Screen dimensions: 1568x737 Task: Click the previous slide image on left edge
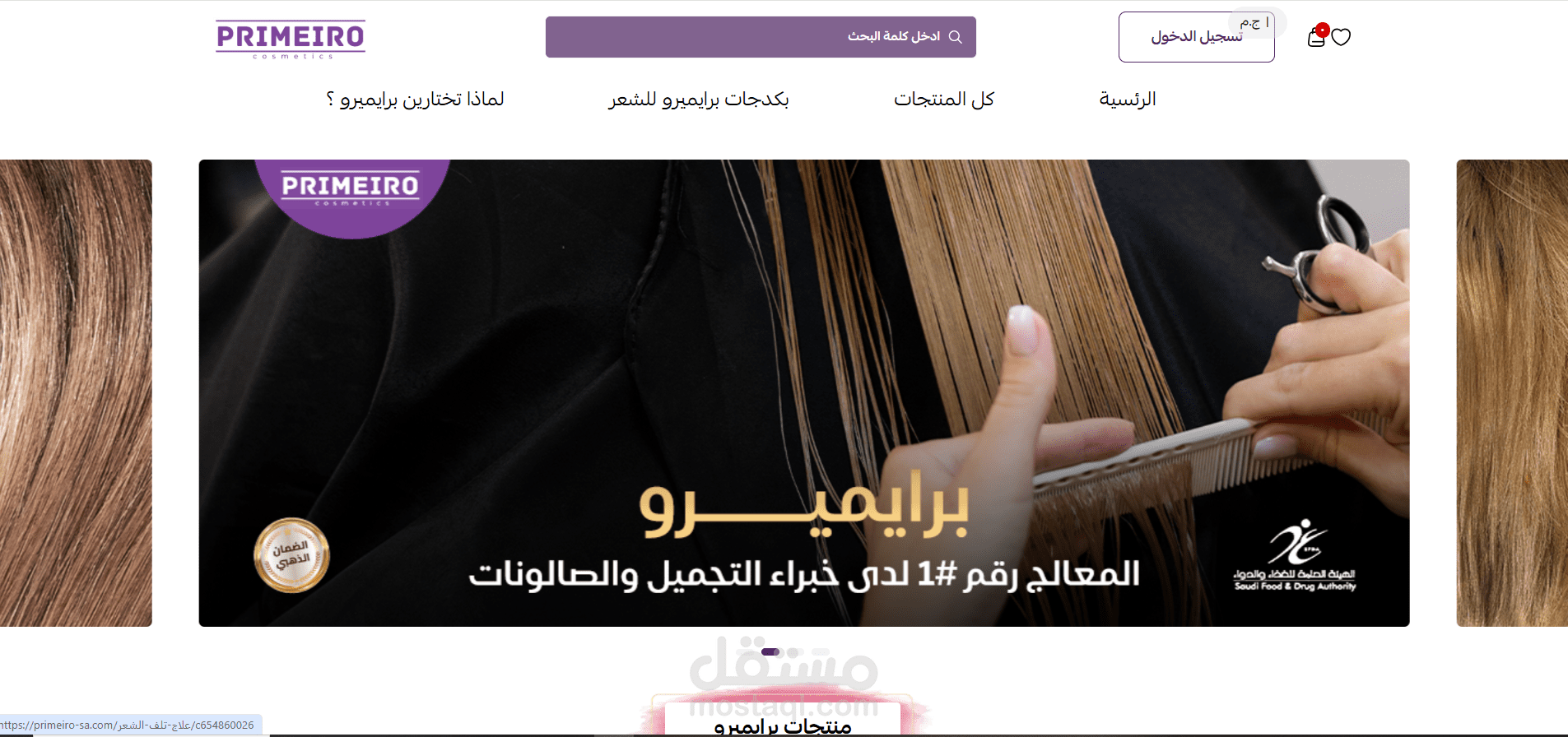[76, 393]
